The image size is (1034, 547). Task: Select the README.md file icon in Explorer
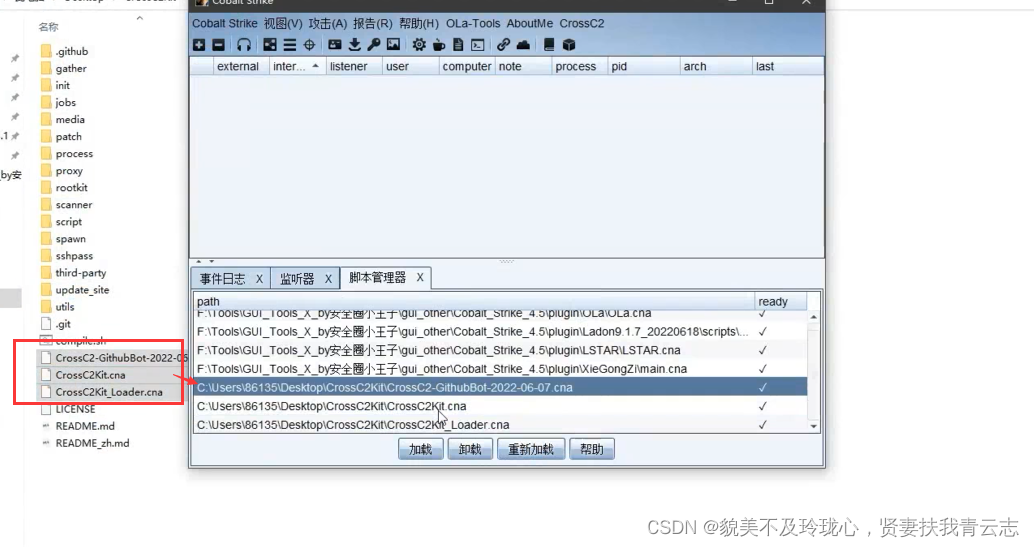point(46,426)
